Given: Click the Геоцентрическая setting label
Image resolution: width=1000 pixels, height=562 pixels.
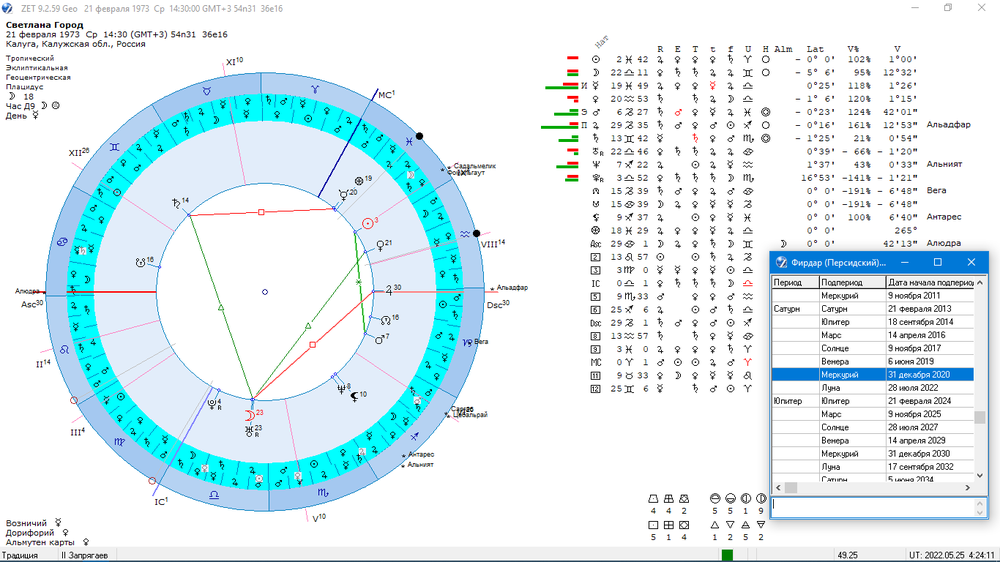Looking at the screenshot, I should coord(38,77).
